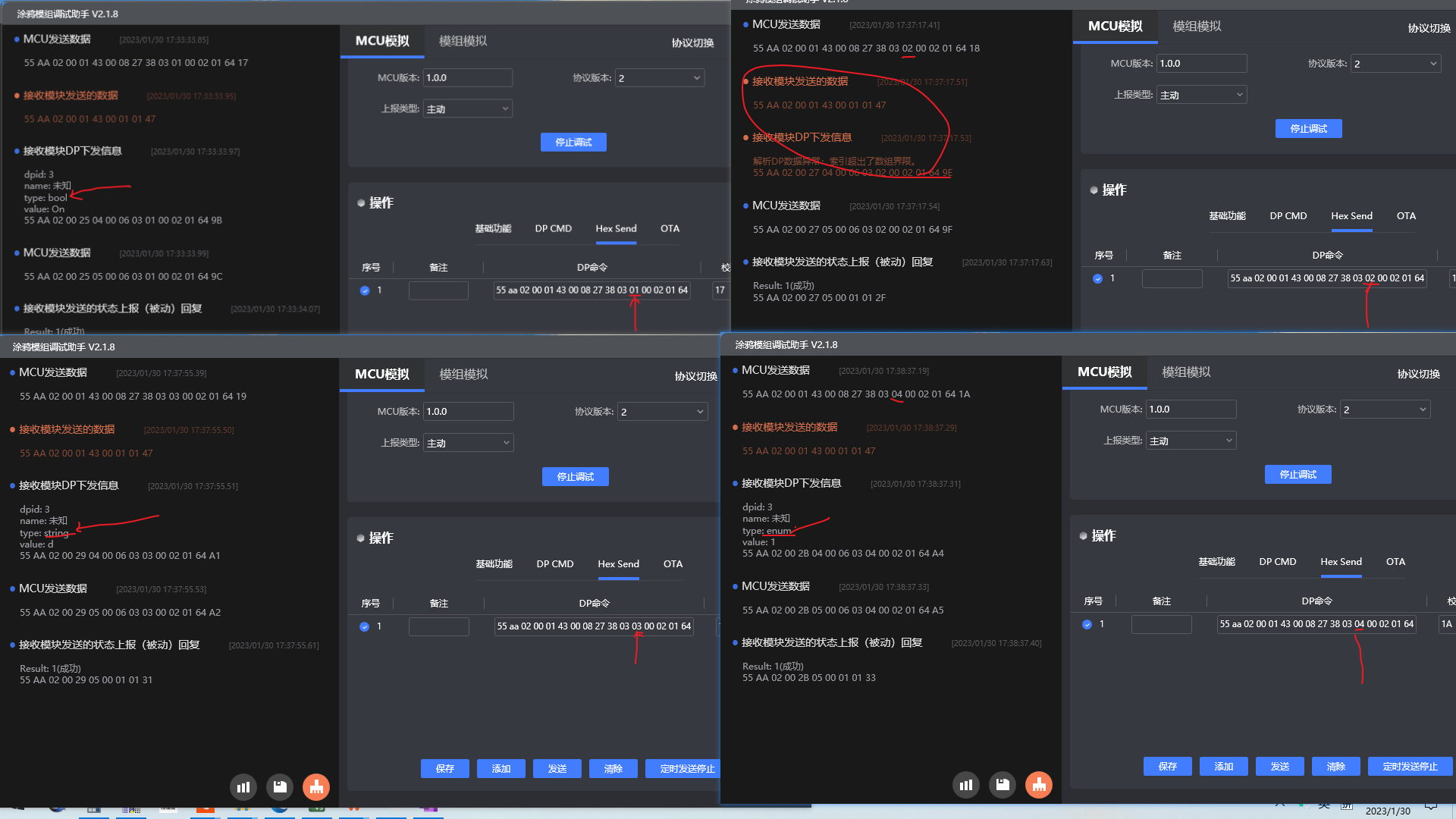Click DP命令 hex field in top-right window
Screen dimensions: 1456x819
tap(1327, 278)
